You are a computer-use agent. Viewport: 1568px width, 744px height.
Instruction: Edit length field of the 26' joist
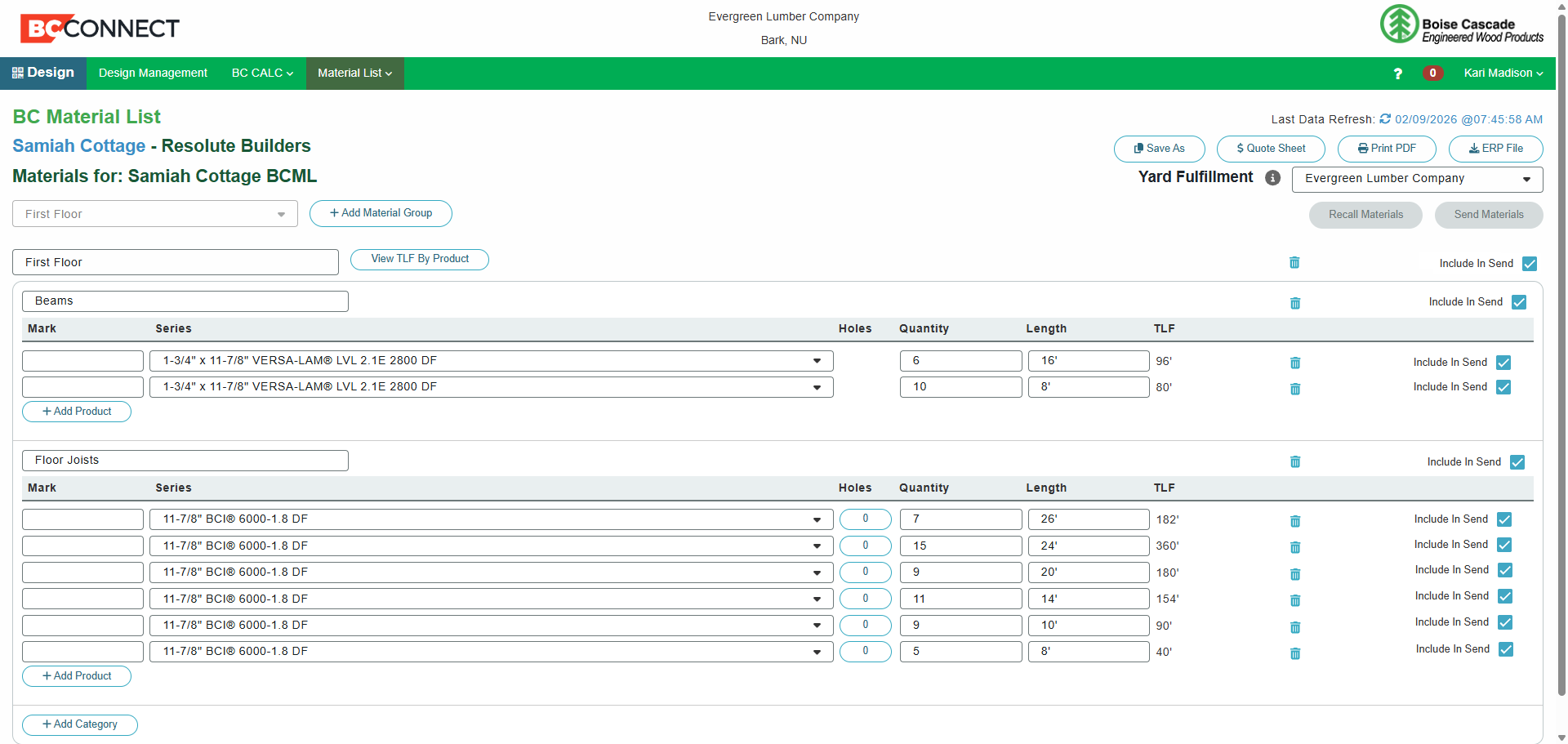1089,519
